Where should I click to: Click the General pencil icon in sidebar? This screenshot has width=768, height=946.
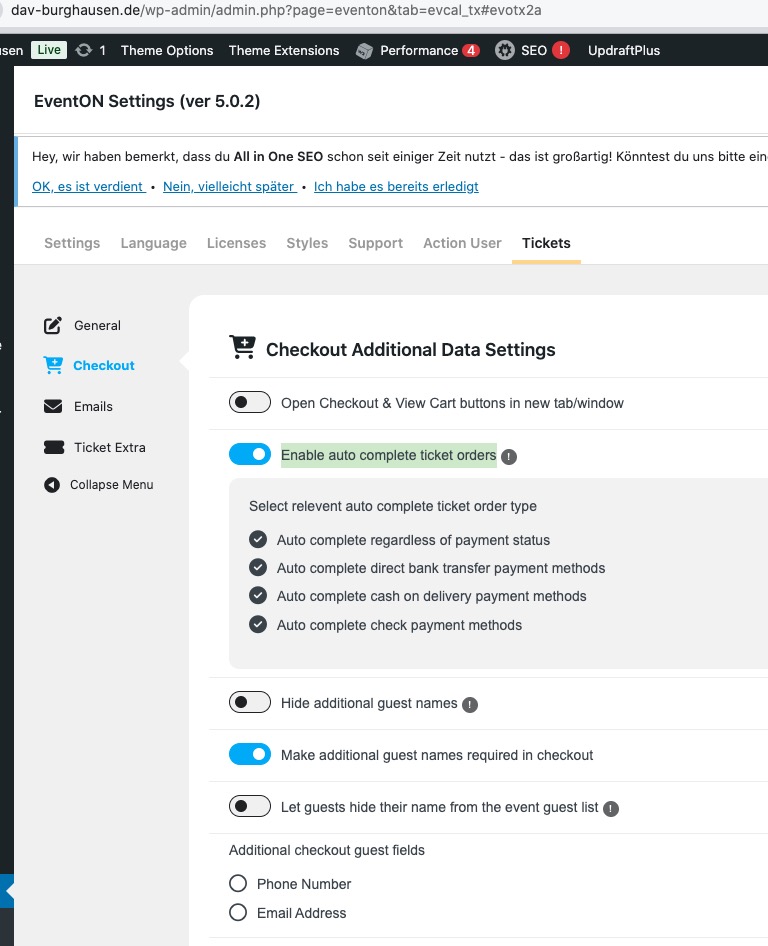[53, 326]
